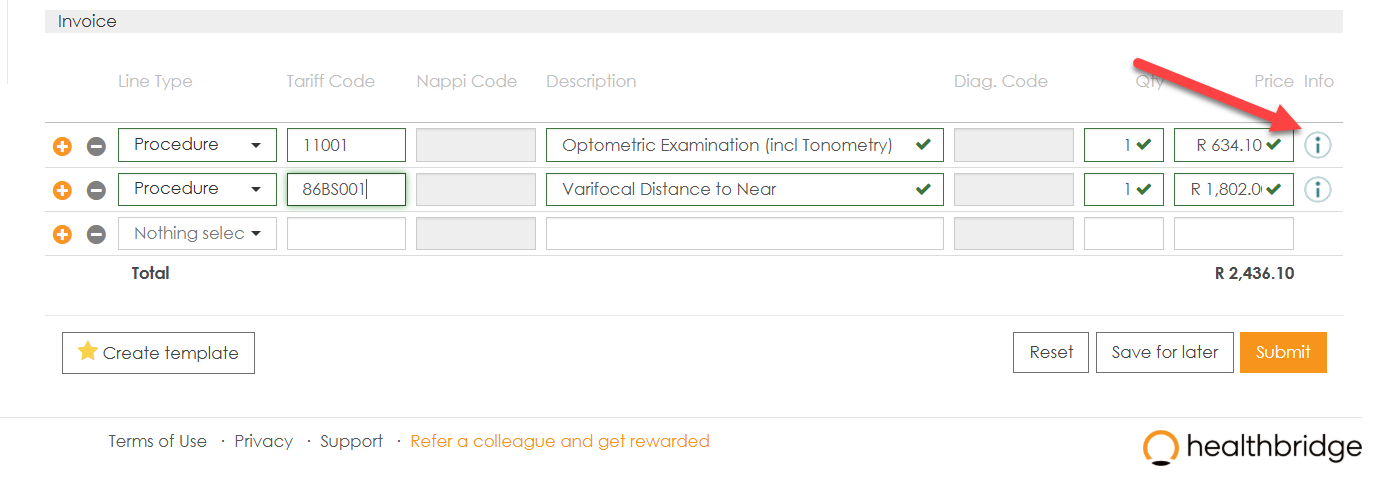Add a line after Varifocal row
Viewport: 1392px width, 482px height.
(62, 190)
